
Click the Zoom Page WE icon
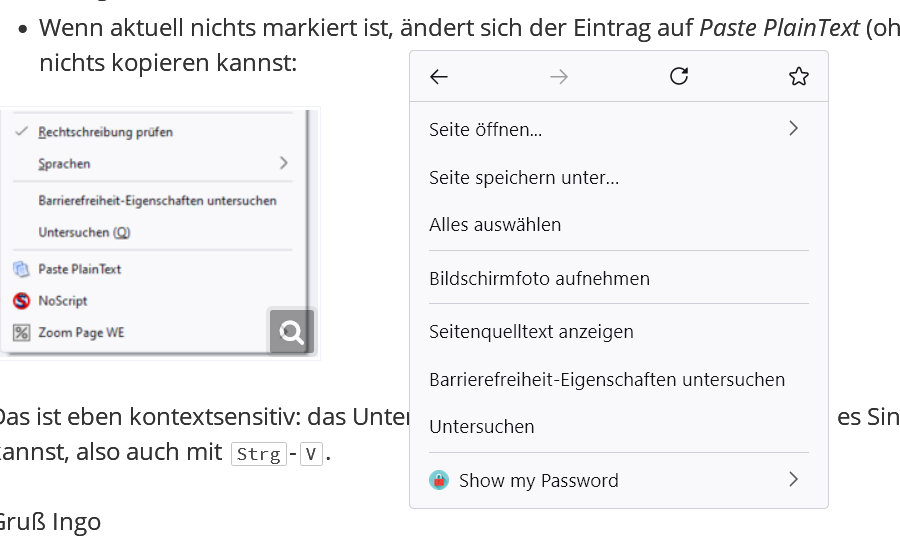(22, 333)
